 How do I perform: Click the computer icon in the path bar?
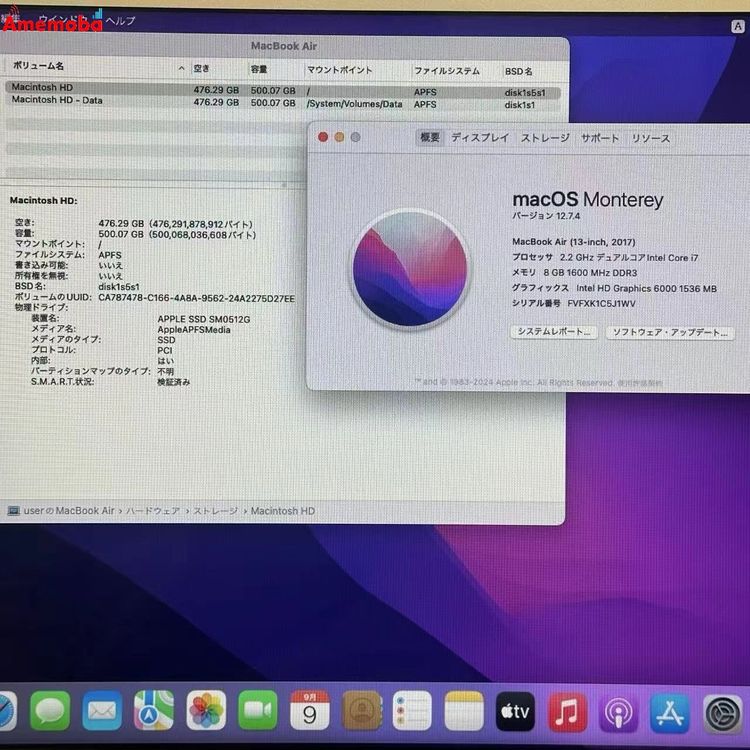pyautogui.click(x=14, y=511)
